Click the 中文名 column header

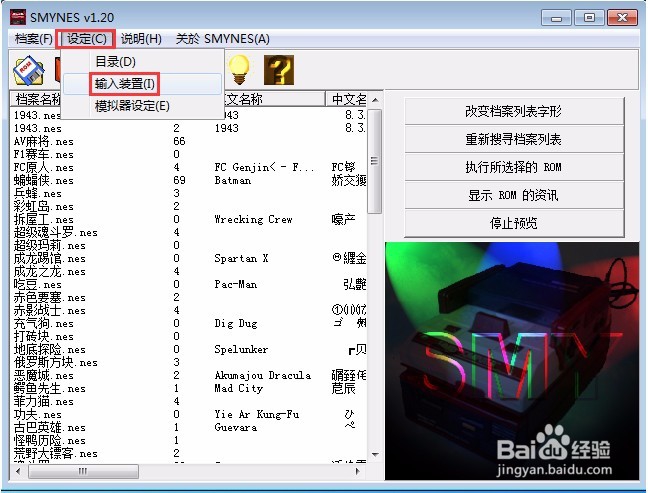coord(346,99)
